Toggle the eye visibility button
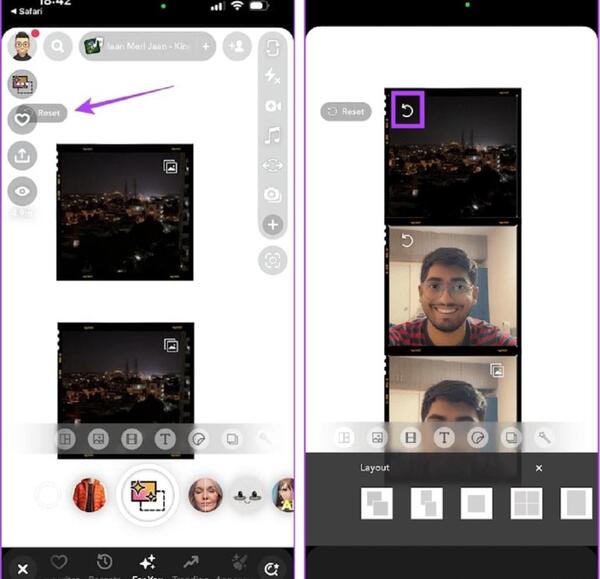The width and height of the screenshot is (600, 579). click(x=22, y=191)
